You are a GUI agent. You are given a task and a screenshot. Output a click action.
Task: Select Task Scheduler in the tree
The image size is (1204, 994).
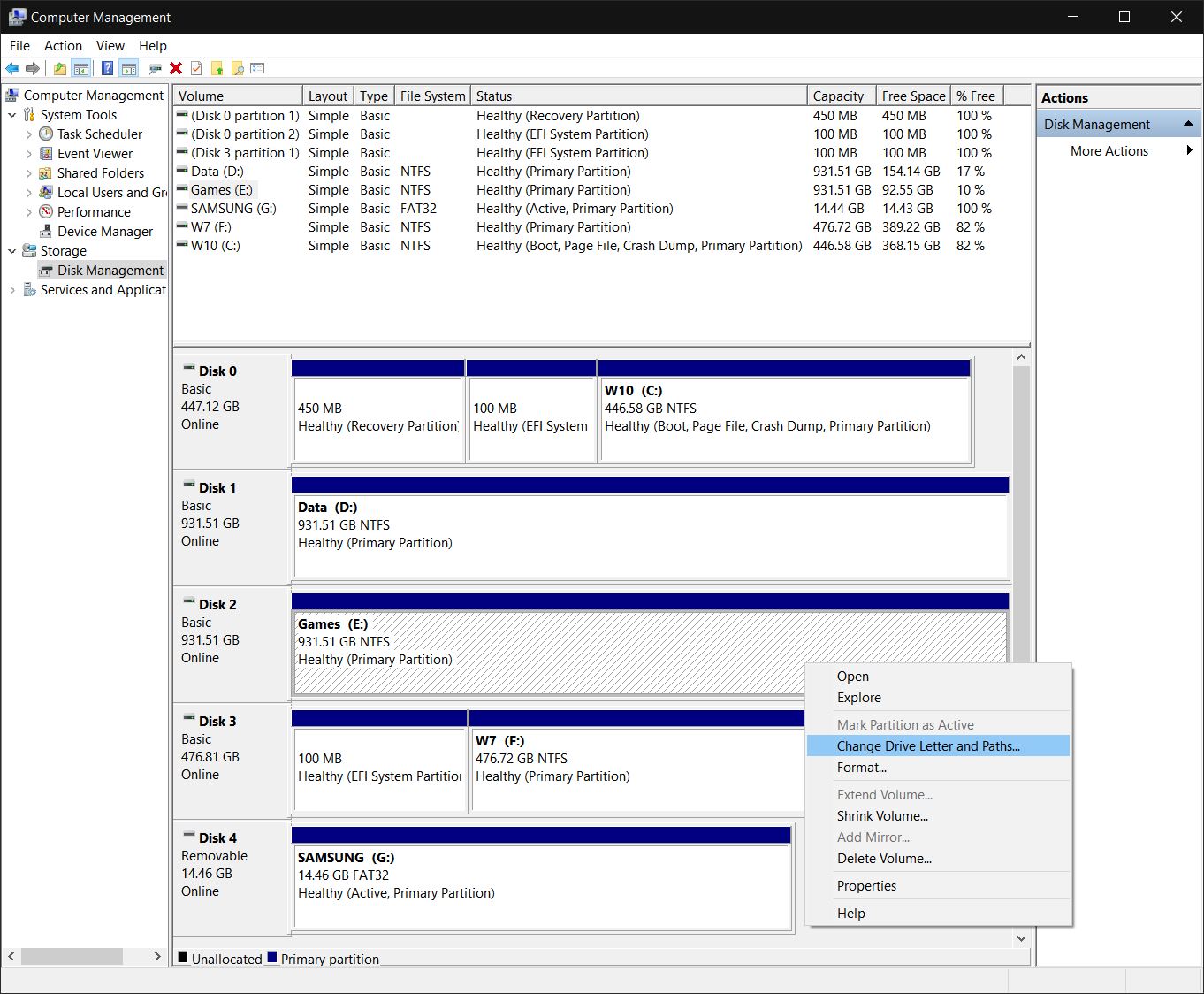(x=99, y=134)
